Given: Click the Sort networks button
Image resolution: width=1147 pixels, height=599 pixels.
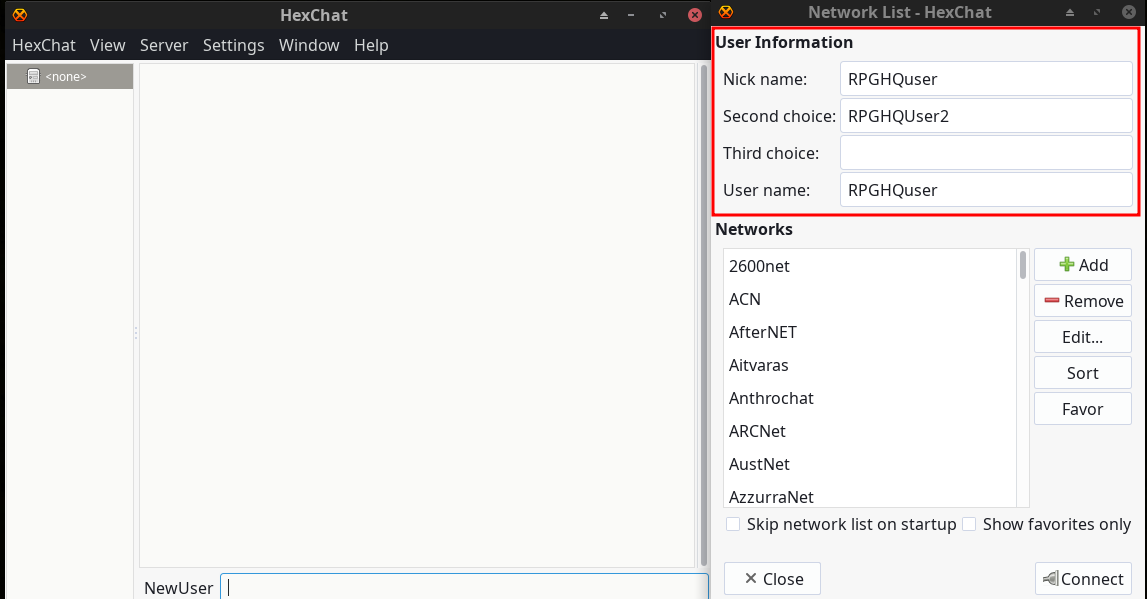Looking at the screenshot, I should pos(1083,373).
